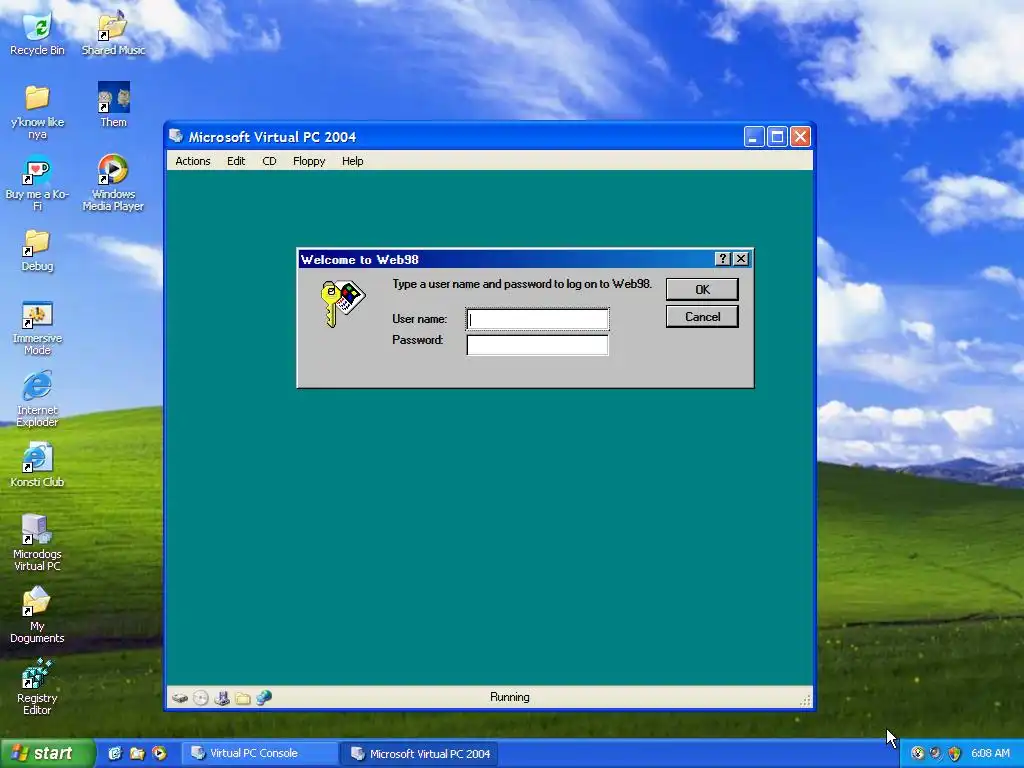
Task: Click Microsoft Virtual PC 2004 taskbar button
Action: (x=421, y=754)
